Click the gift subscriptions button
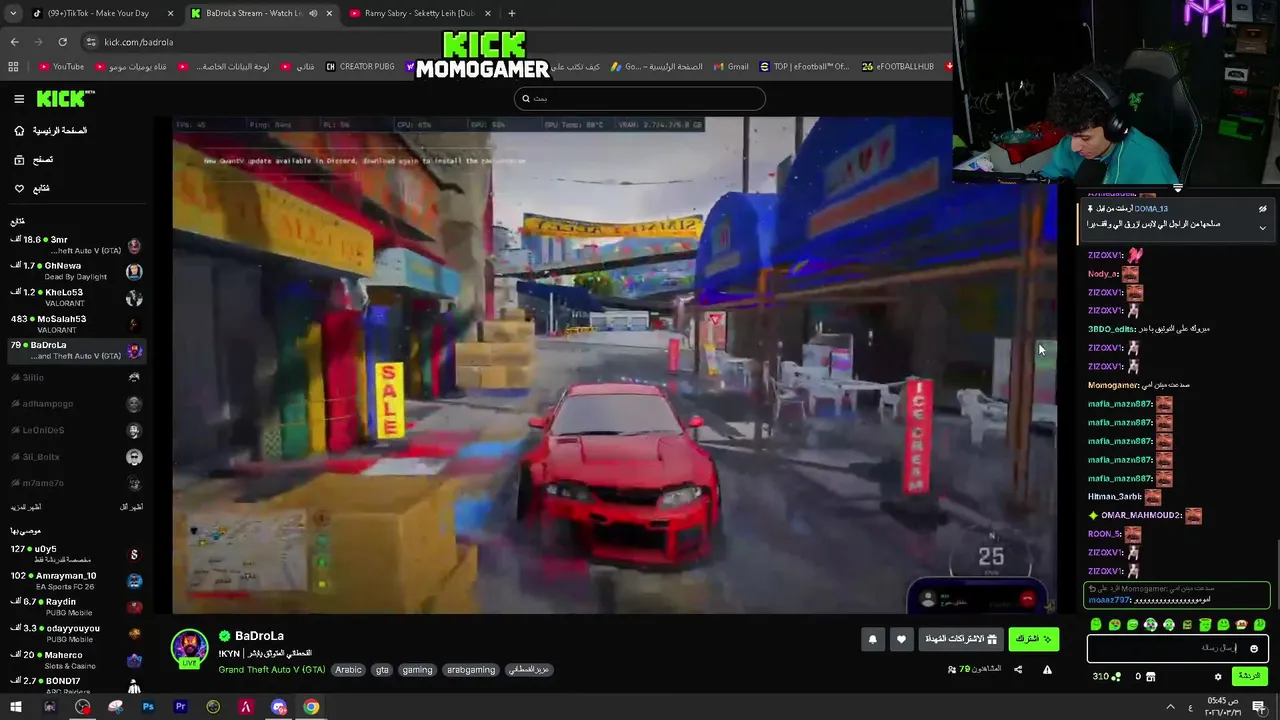Screen dimensions: 1280x720 coord(962,640)
